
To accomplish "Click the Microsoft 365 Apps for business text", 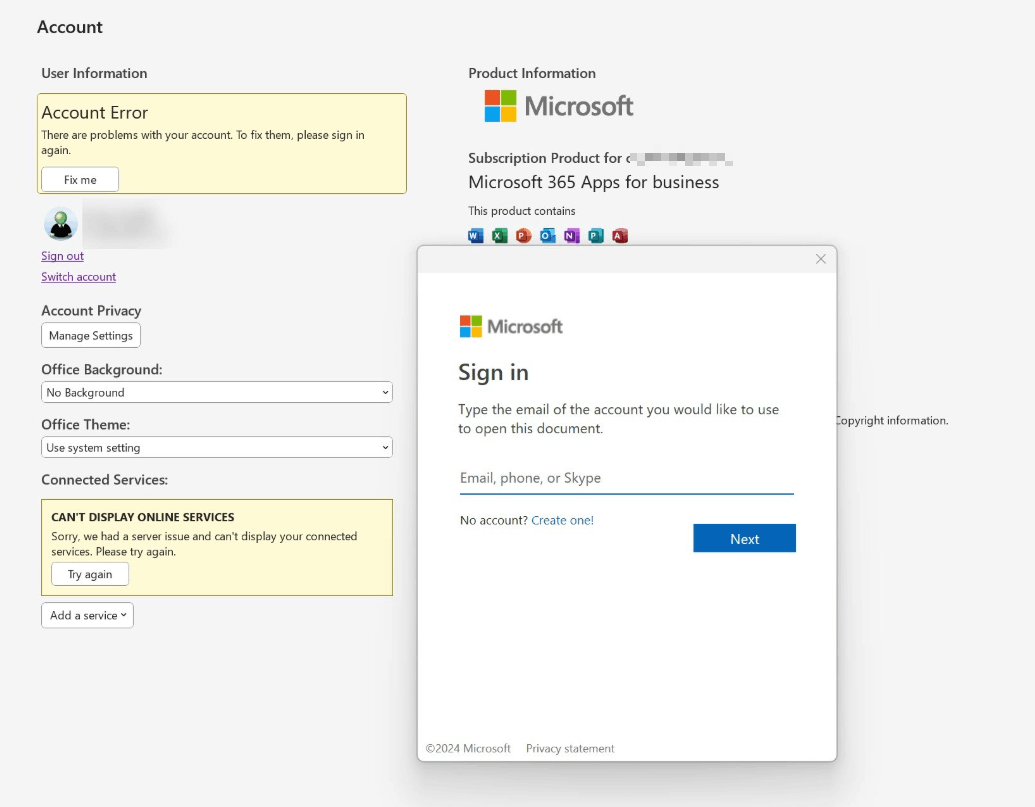I will click(593, 182).
